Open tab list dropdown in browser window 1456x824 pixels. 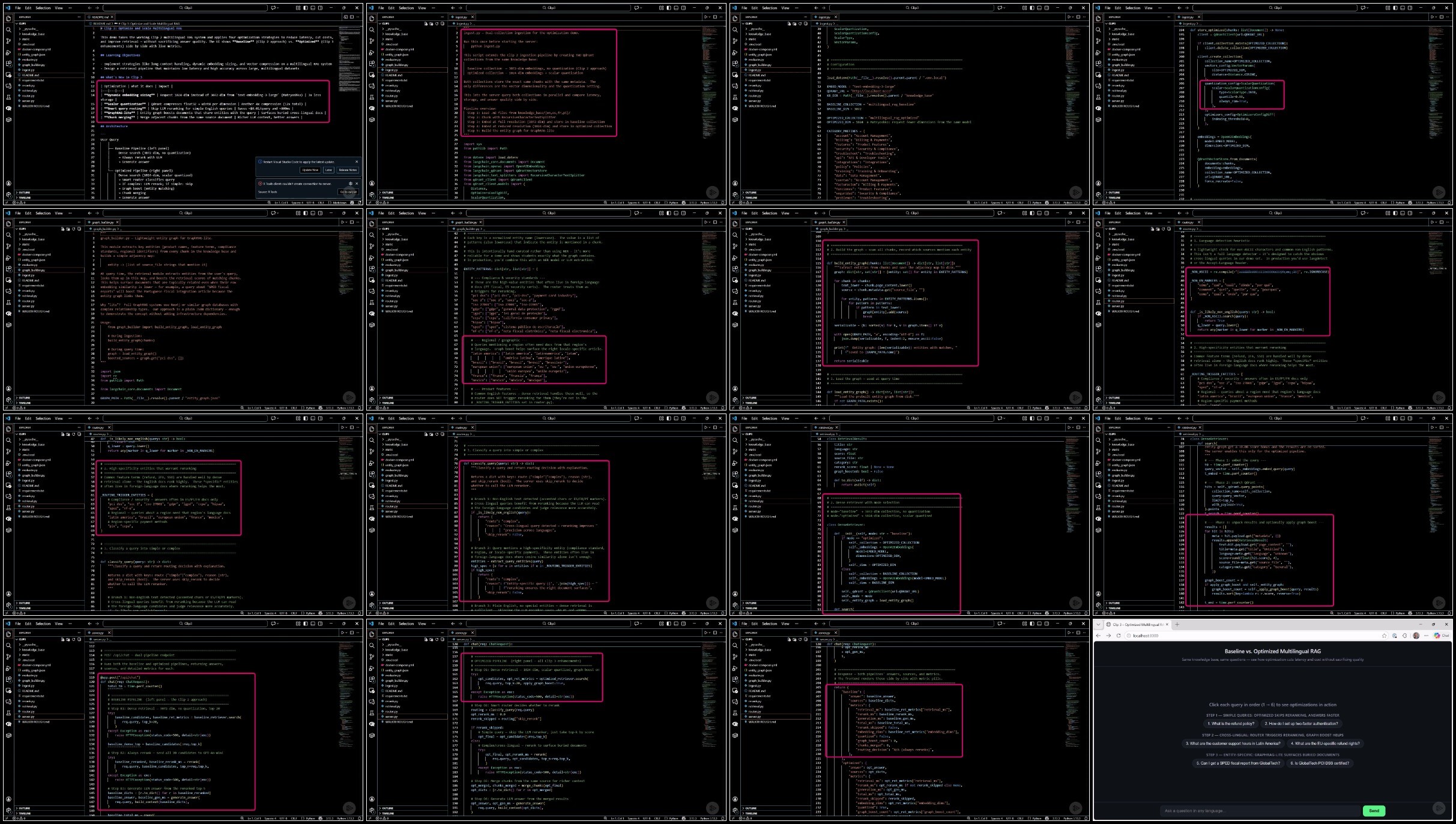(1098, 624)
